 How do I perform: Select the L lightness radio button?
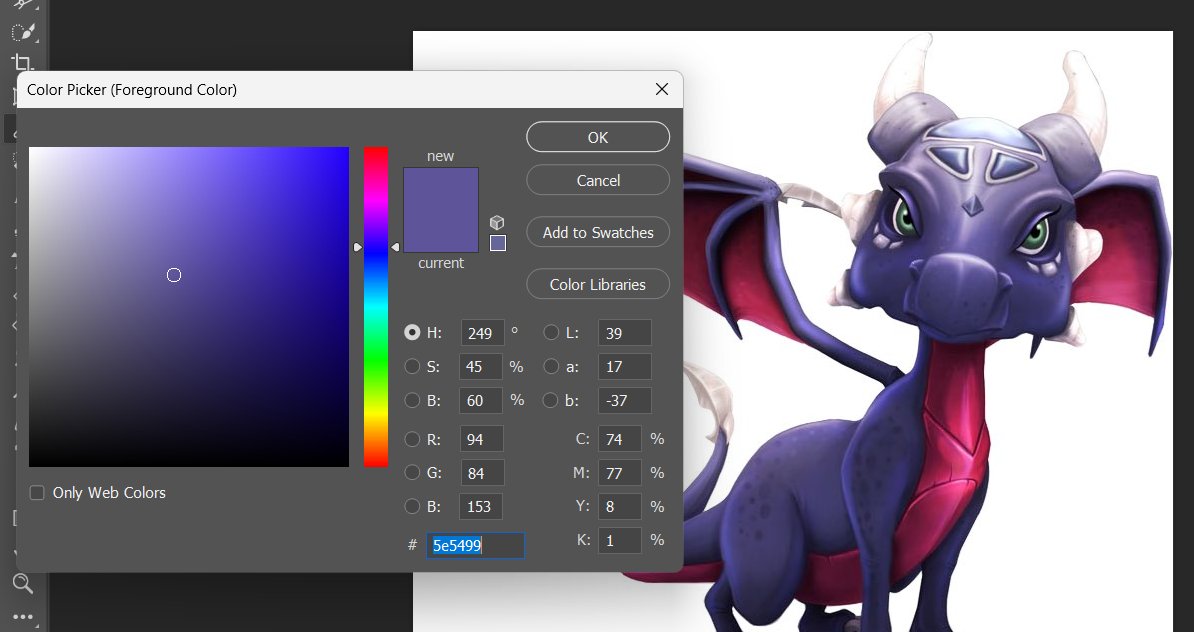tap(551, 333)
